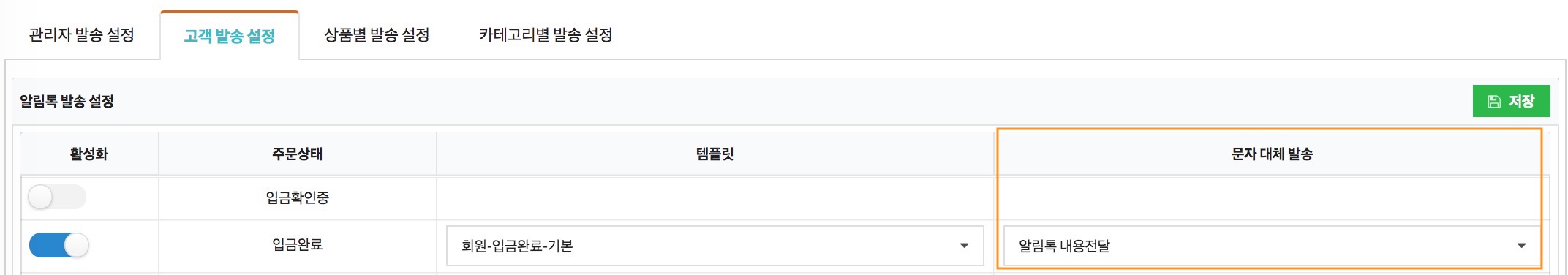Image resolution: width=1568 pixels, height=275 pixels.
Task: Click the arrow of 문자 대체 발송 select
Action: coord(1521,246)
